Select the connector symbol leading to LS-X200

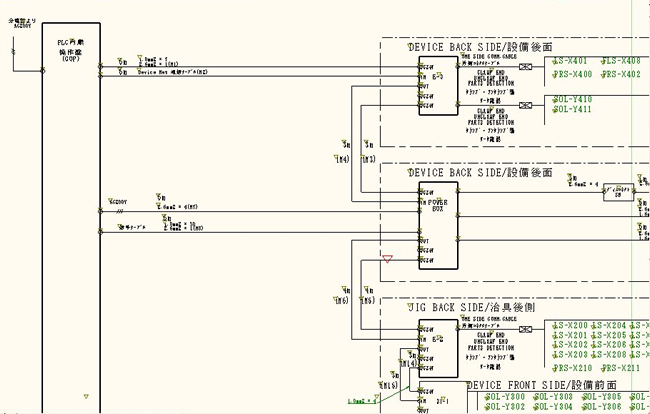526,329
